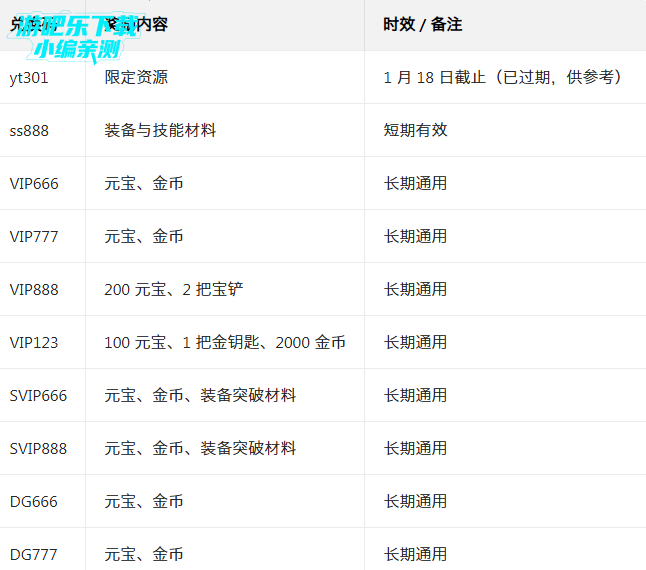Click the reward content in SVIP666 row

click(200, 395)
